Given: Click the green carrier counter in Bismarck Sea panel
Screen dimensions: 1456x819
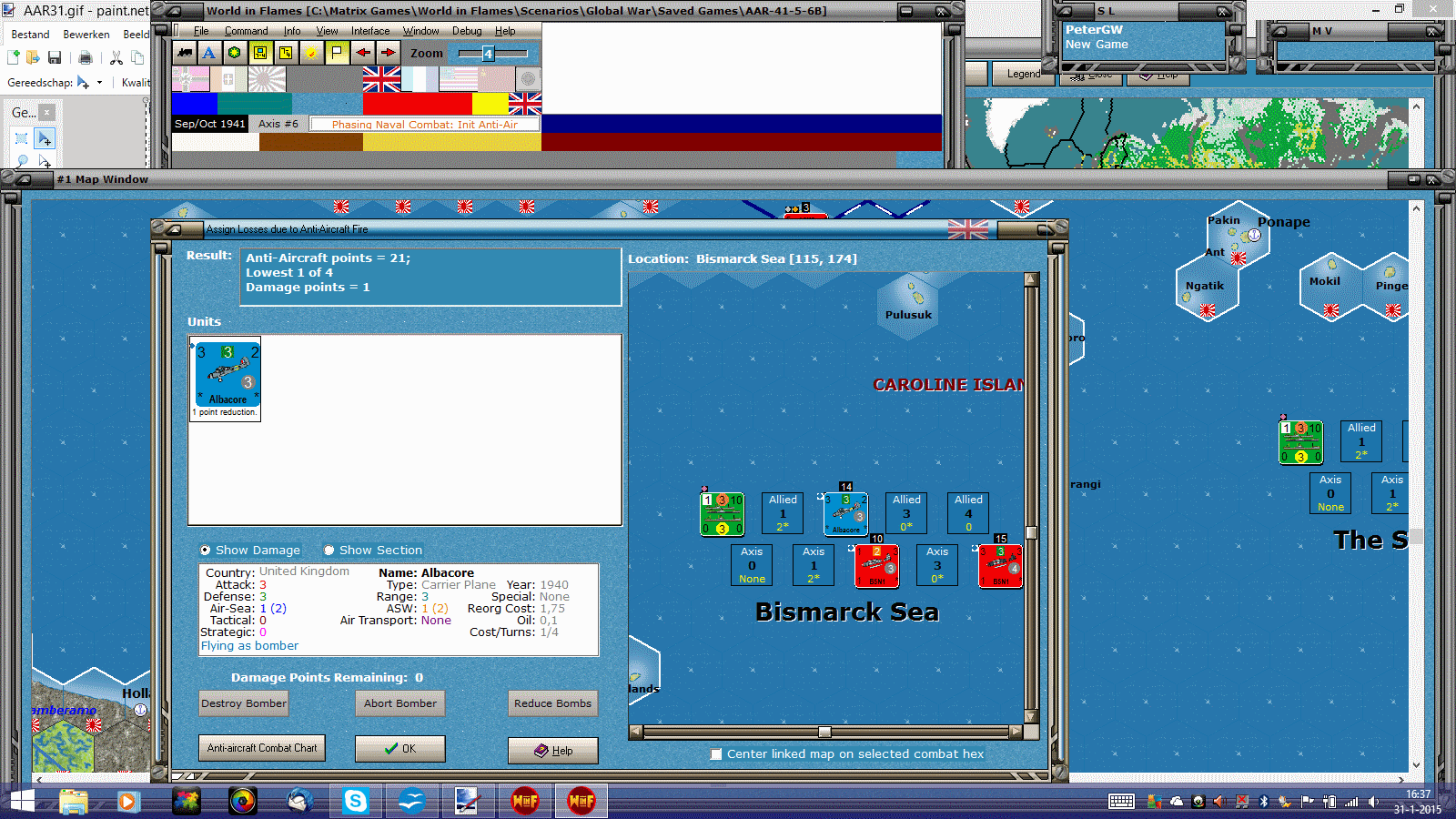Looking at the screenshot, I should click(723, 514).
